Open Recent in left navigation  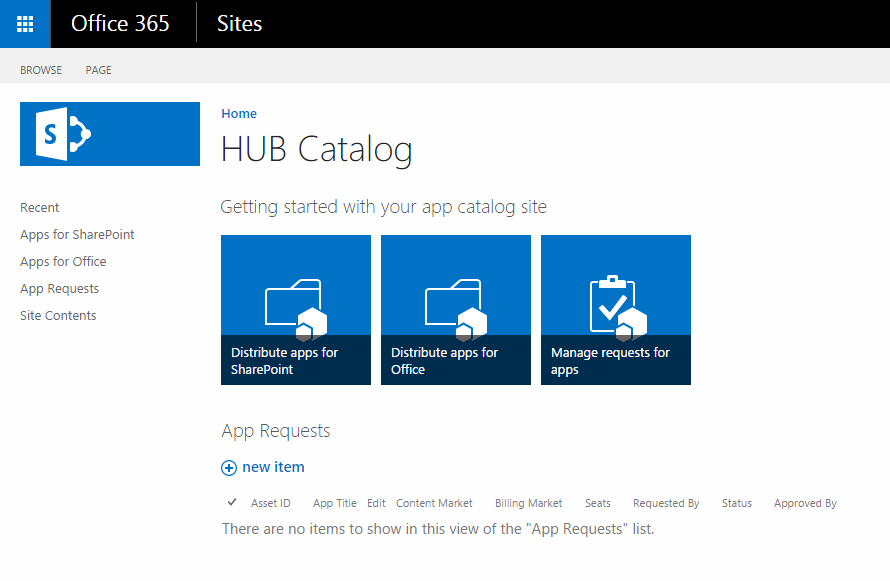pos(40,208)
